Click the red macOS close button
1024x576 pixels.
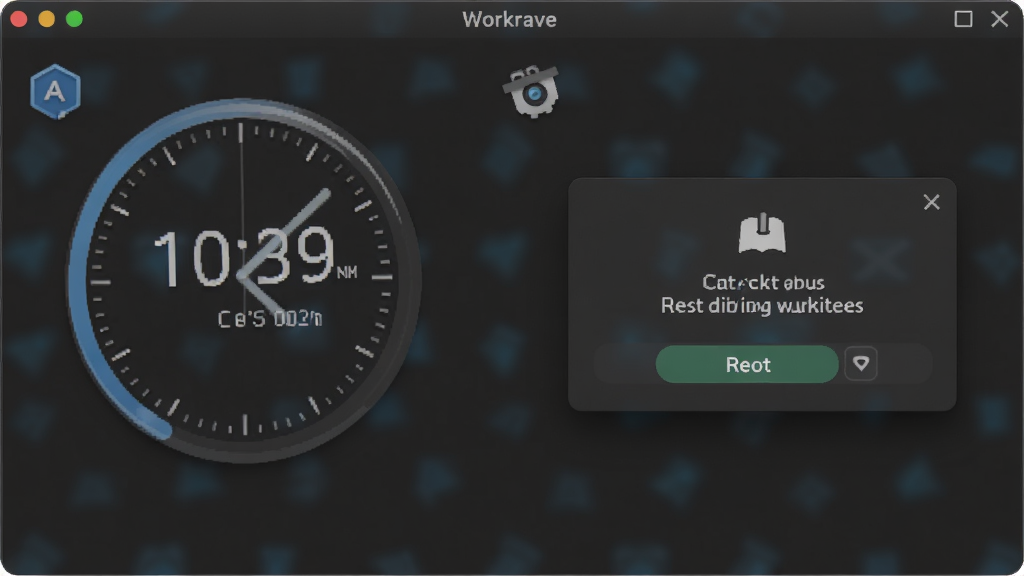(19, 19)
